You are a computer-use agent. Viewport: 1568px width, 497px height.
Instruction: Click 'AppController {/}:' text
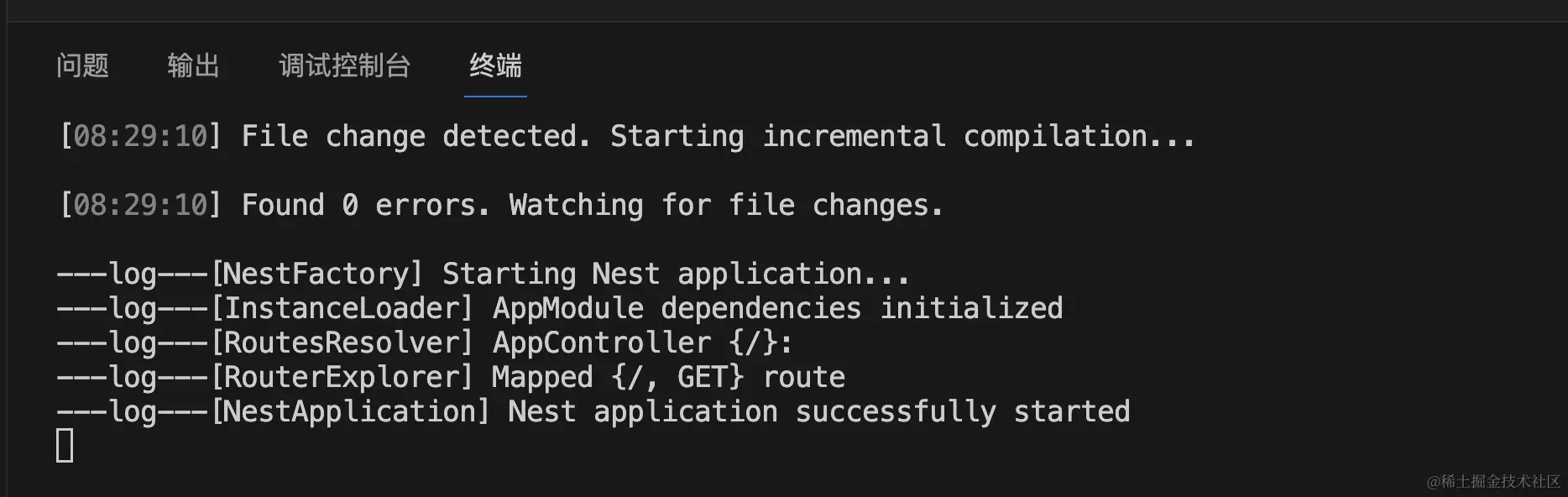coord(643,343)
